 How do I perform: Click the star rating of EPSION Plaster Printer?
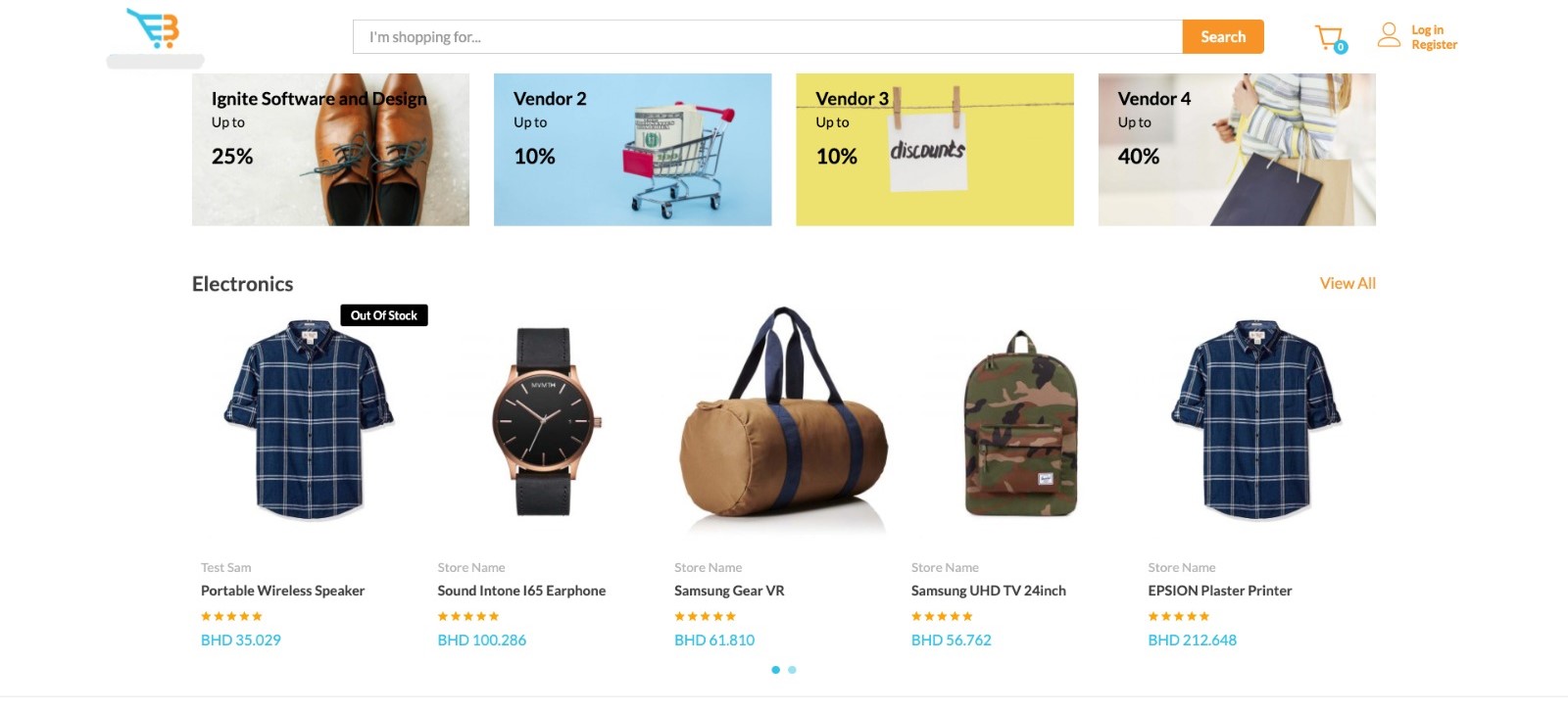point(1178,616)
